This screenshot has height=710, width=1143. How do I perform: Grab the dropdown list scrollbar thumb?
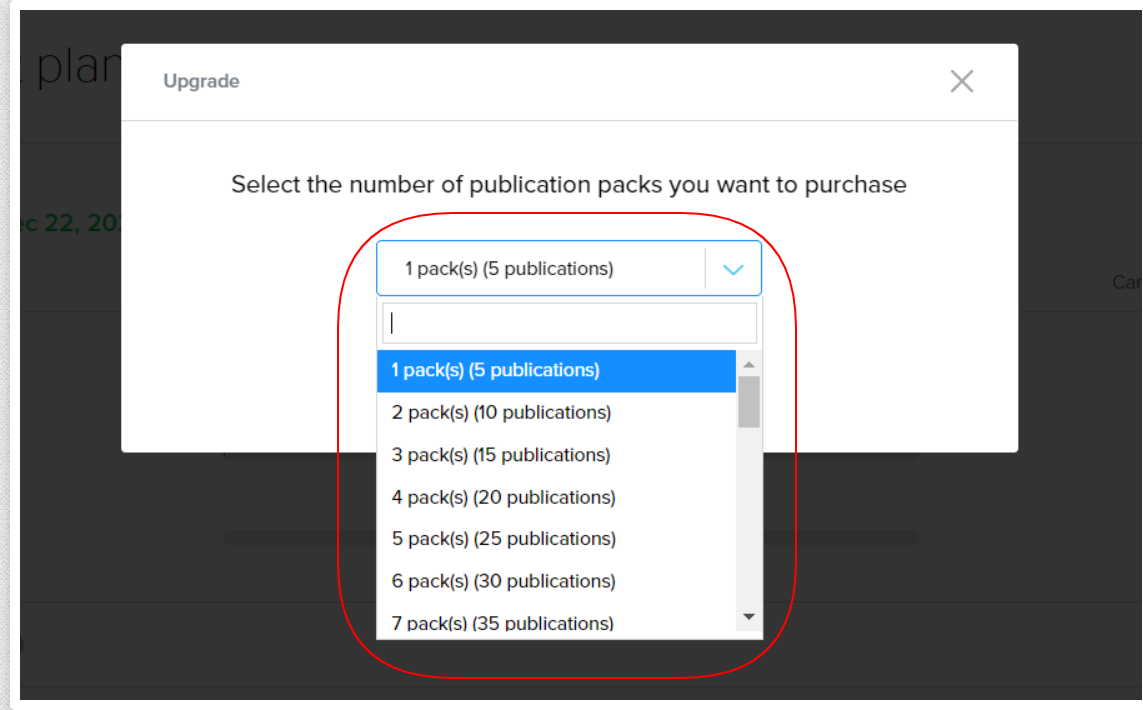tap(748, 401)
